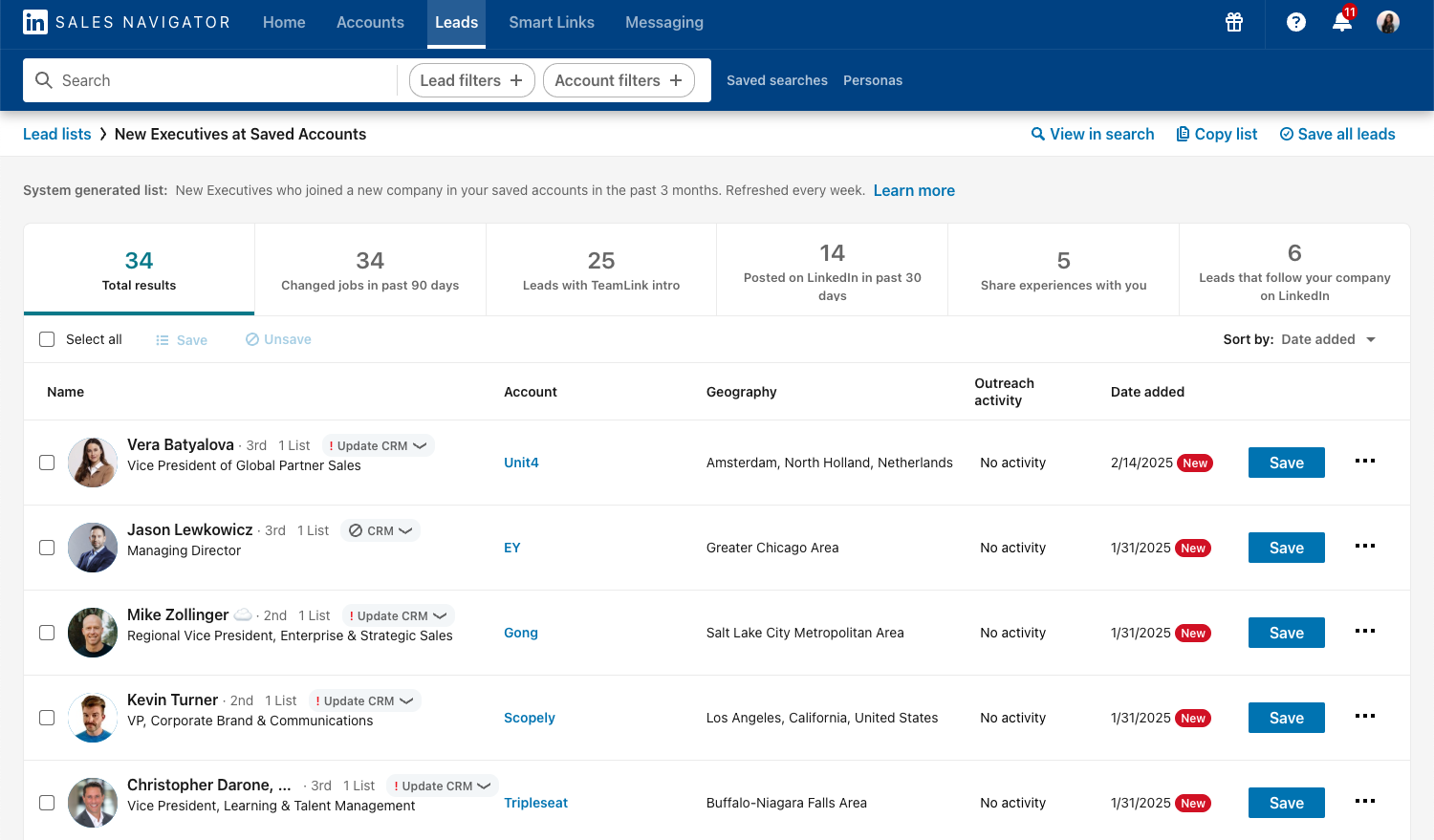Save lead Mike Zollinger

tap(1287, 633)
